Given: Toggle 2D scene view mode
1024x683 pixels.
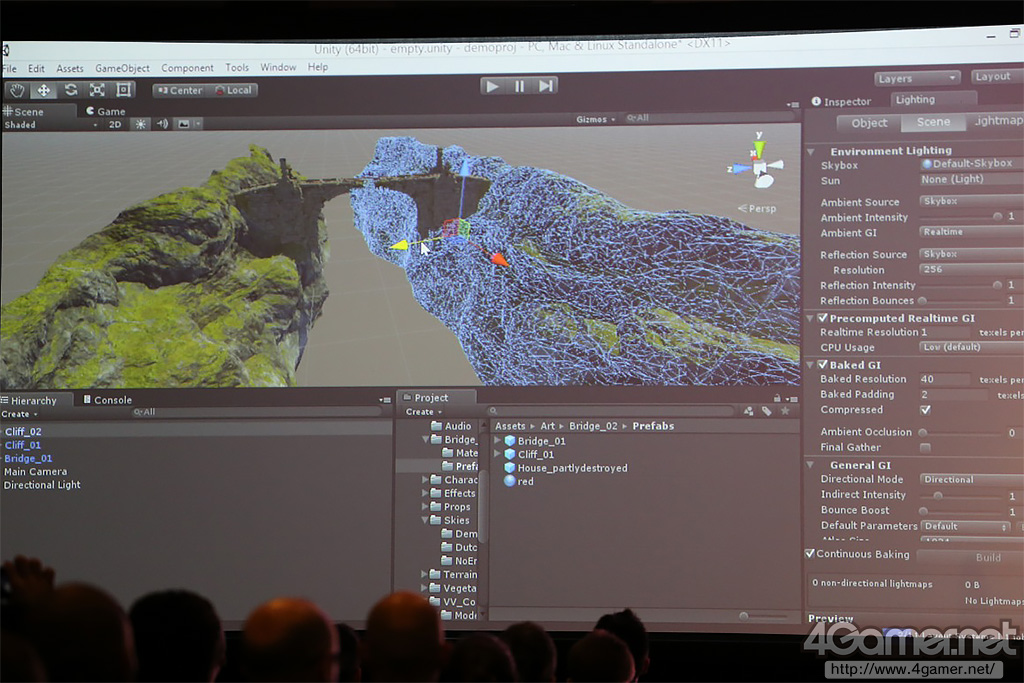Looking at the screenshot, I should pos(115,124).
